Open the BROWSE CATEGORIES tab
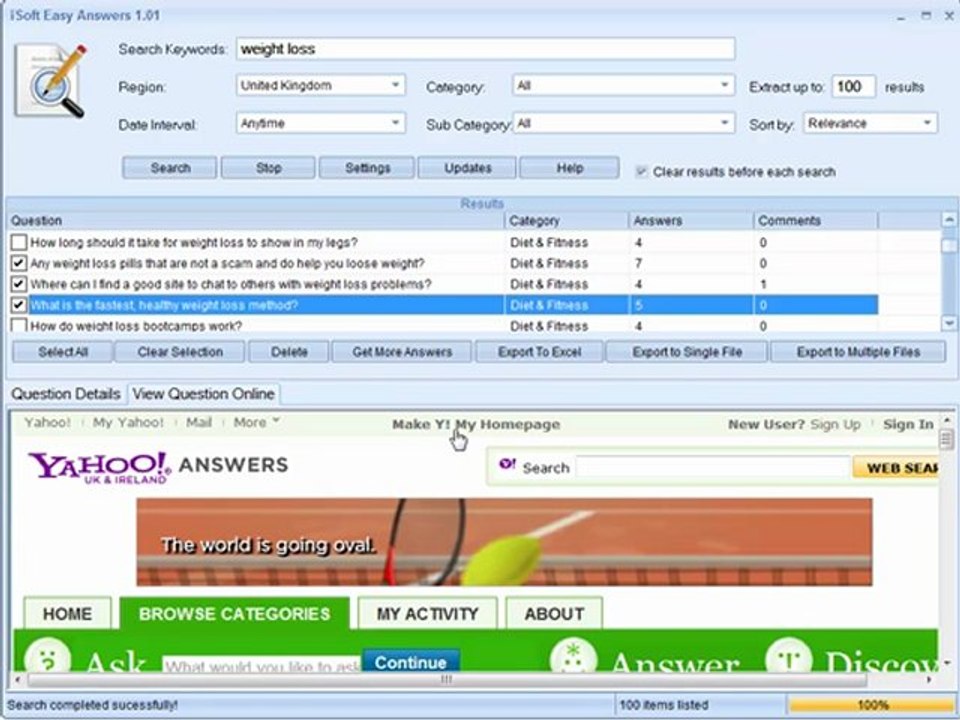 234,613
